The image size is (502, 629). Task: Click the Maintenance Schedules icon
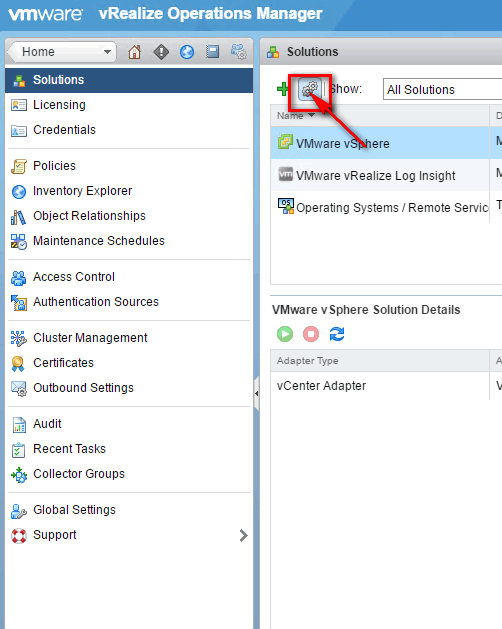[18, 241]
